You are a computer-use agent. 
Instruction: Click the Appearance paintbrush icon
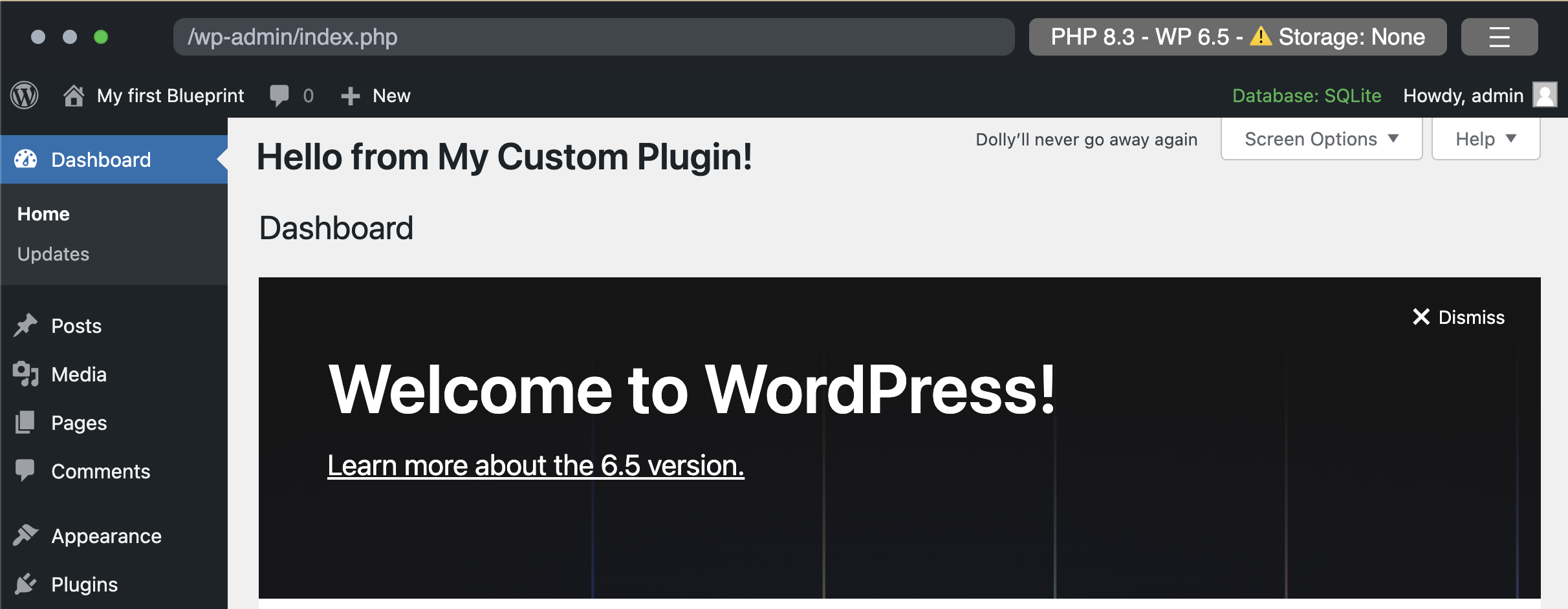[x=25, y=535]
